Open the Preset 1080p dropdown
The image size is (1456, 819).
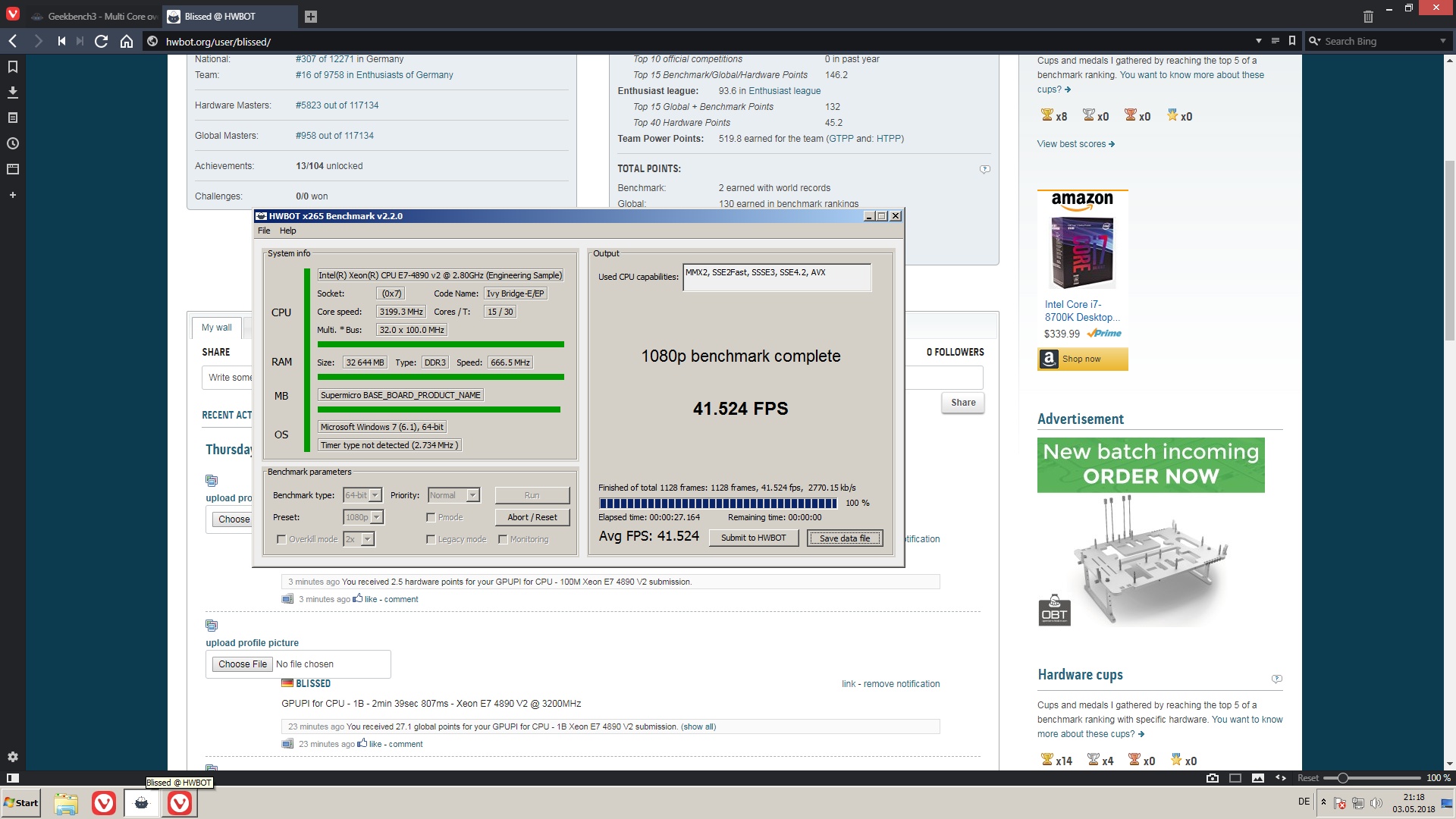(363, 517)
